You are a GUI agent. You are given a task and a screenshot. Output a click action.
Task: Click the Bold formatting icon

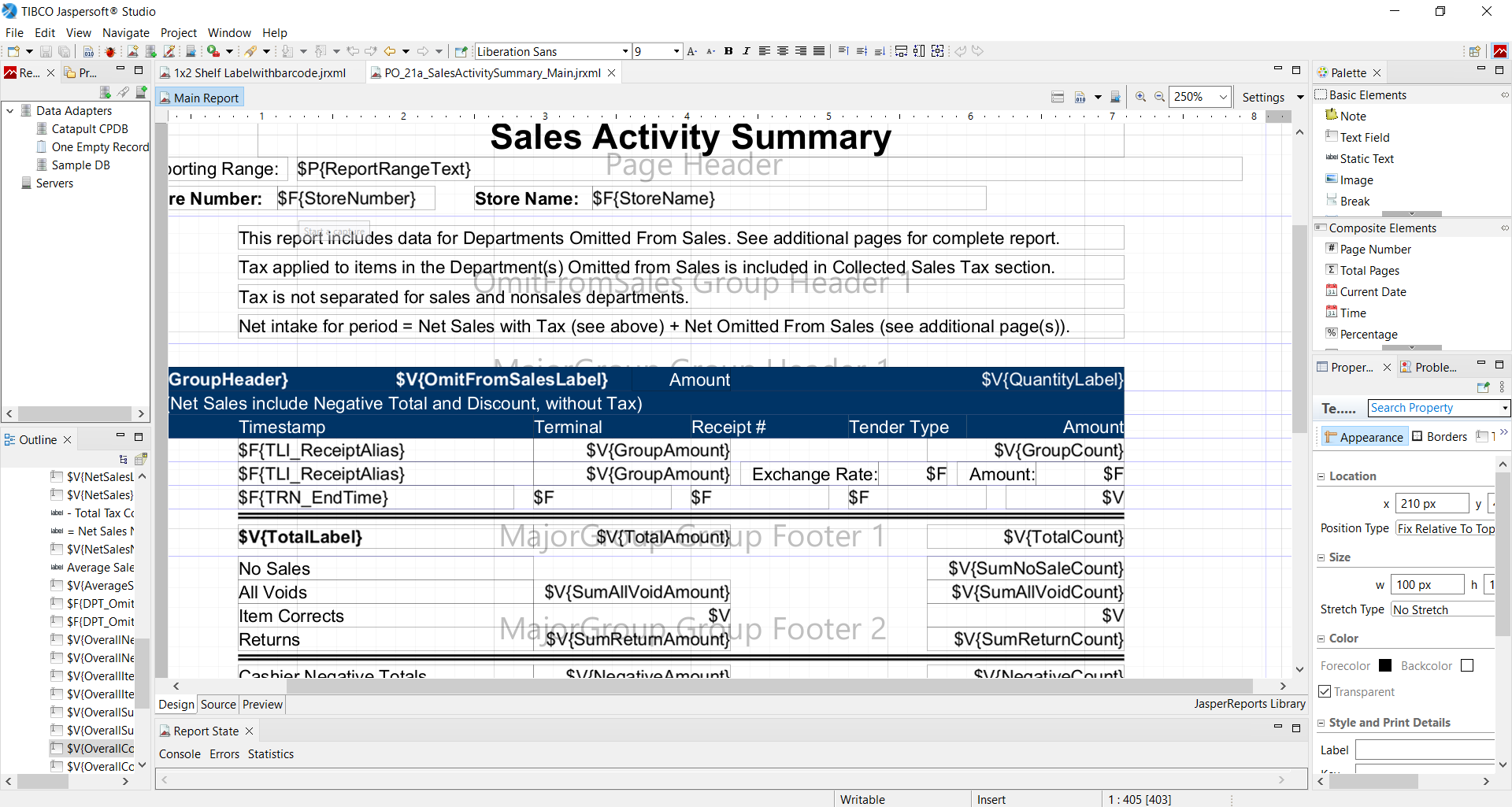point(728,51)
